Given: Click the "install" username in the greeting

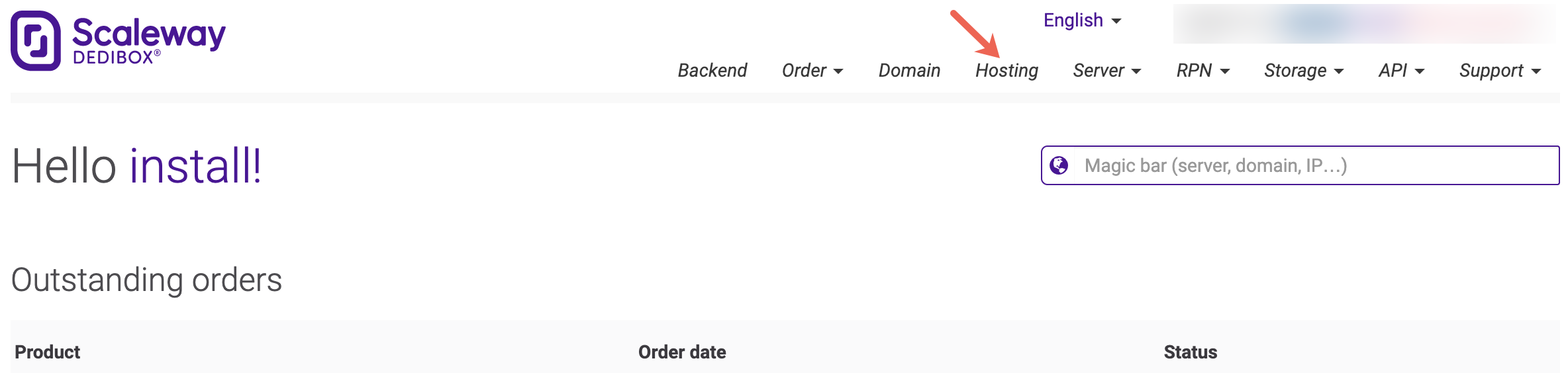Looking at the screenshot, I should (x=195, y=165).
